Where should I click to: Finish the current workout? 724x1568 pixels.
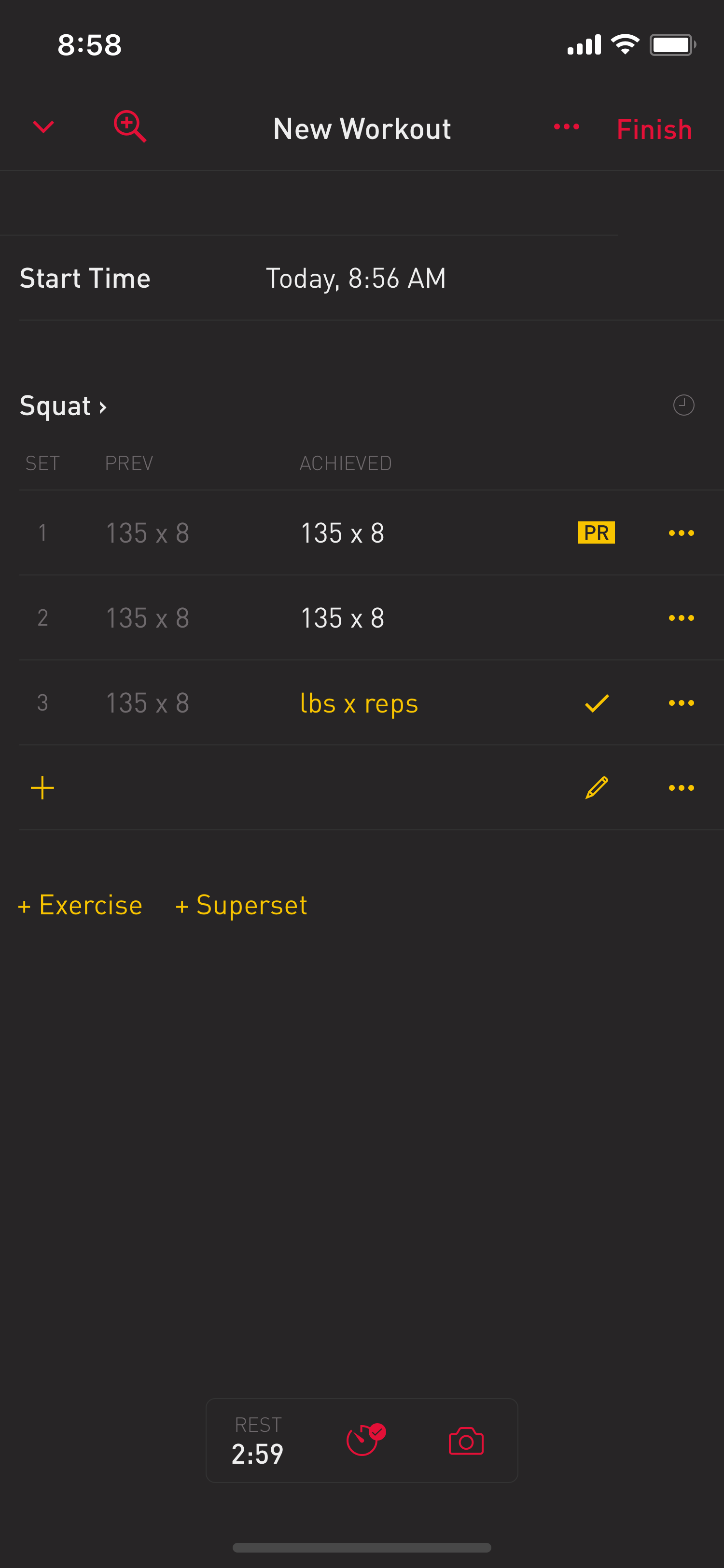654,129
